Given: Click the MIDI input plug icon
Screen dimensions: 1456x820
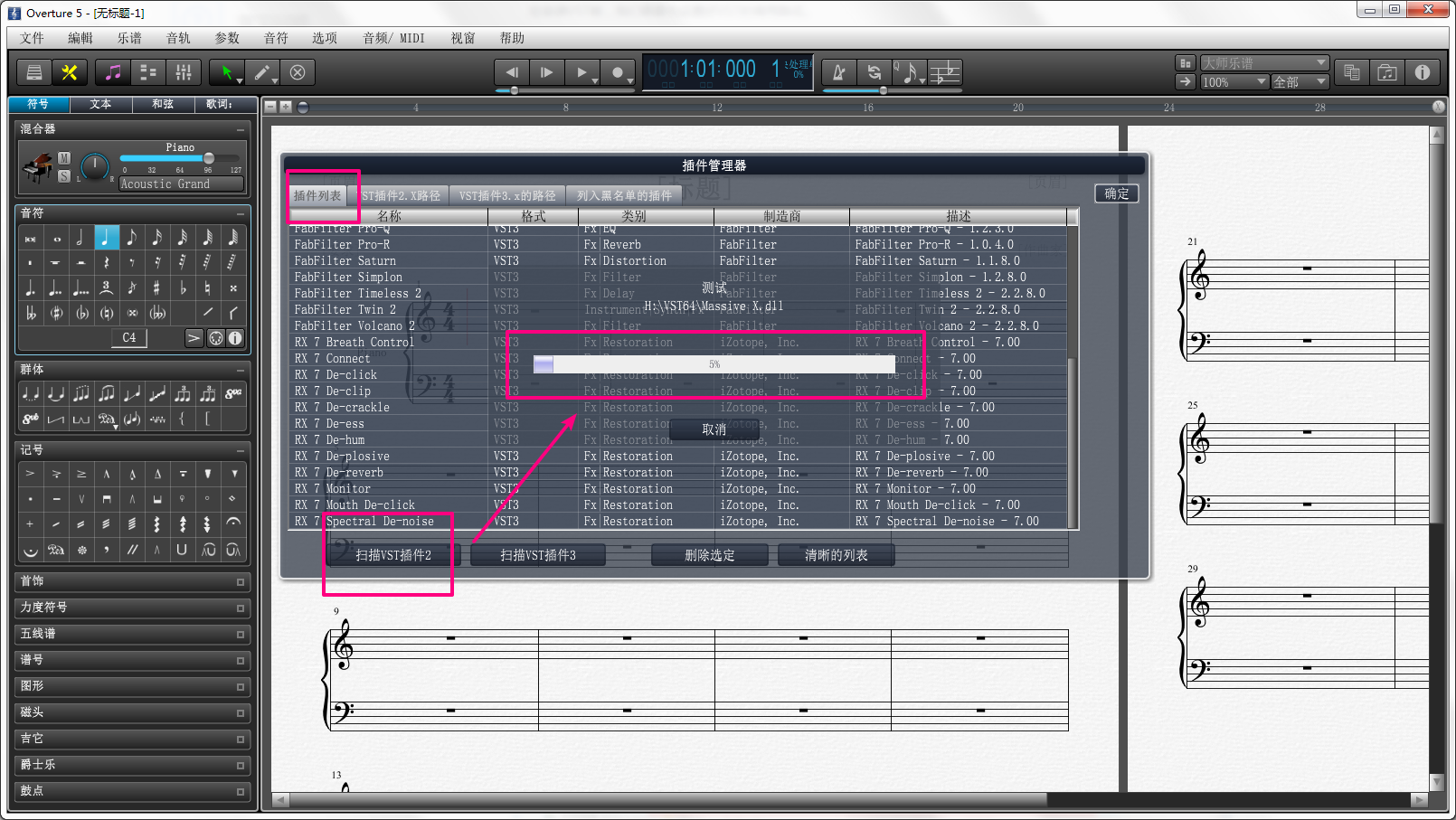Looking at the screenshot, I should [216, 337].
